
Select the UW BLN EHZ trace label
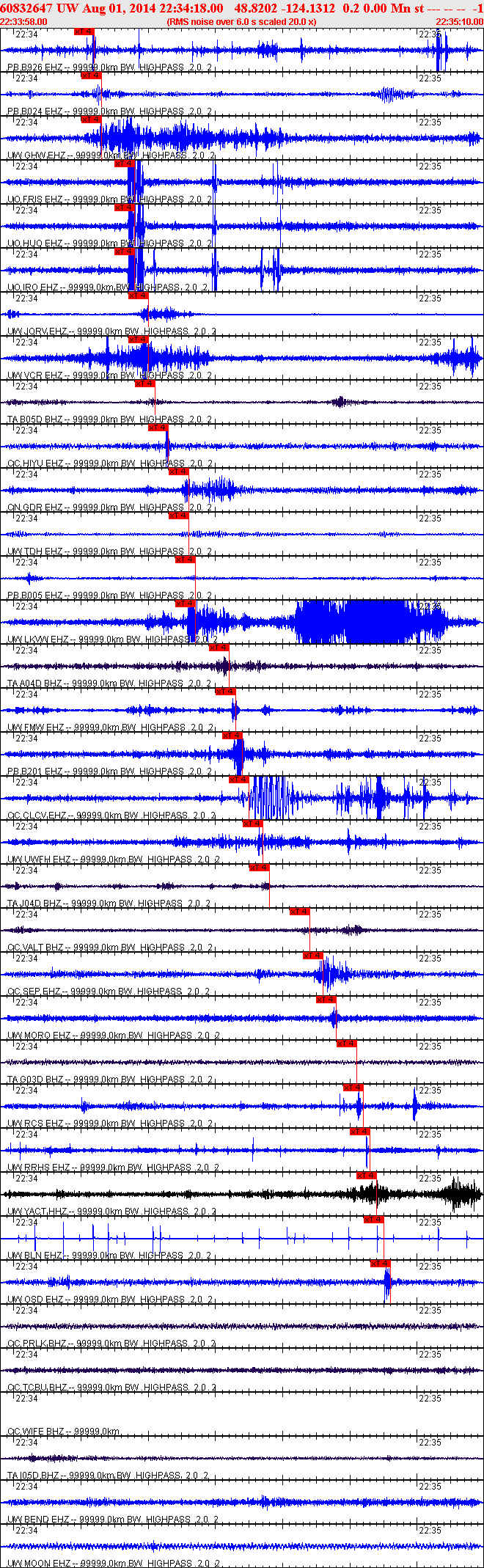coord(109,1256)
